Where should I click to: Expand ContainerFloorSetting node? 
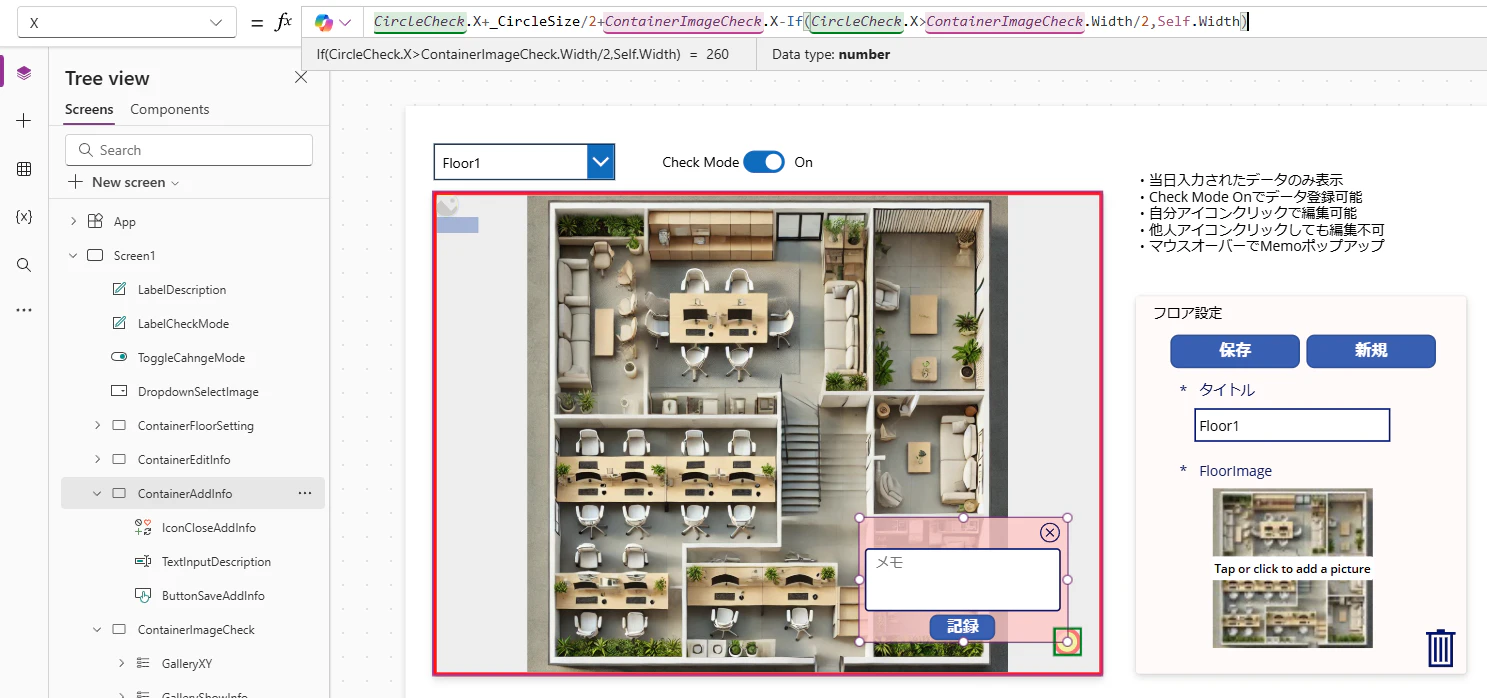pos(97,426)
